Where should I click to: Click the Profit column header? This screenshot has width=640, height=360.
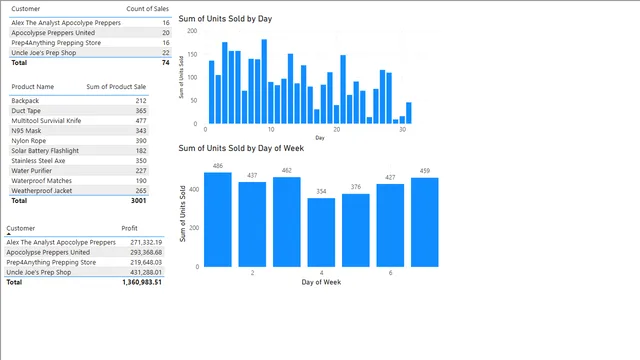[x=129, y=228]
